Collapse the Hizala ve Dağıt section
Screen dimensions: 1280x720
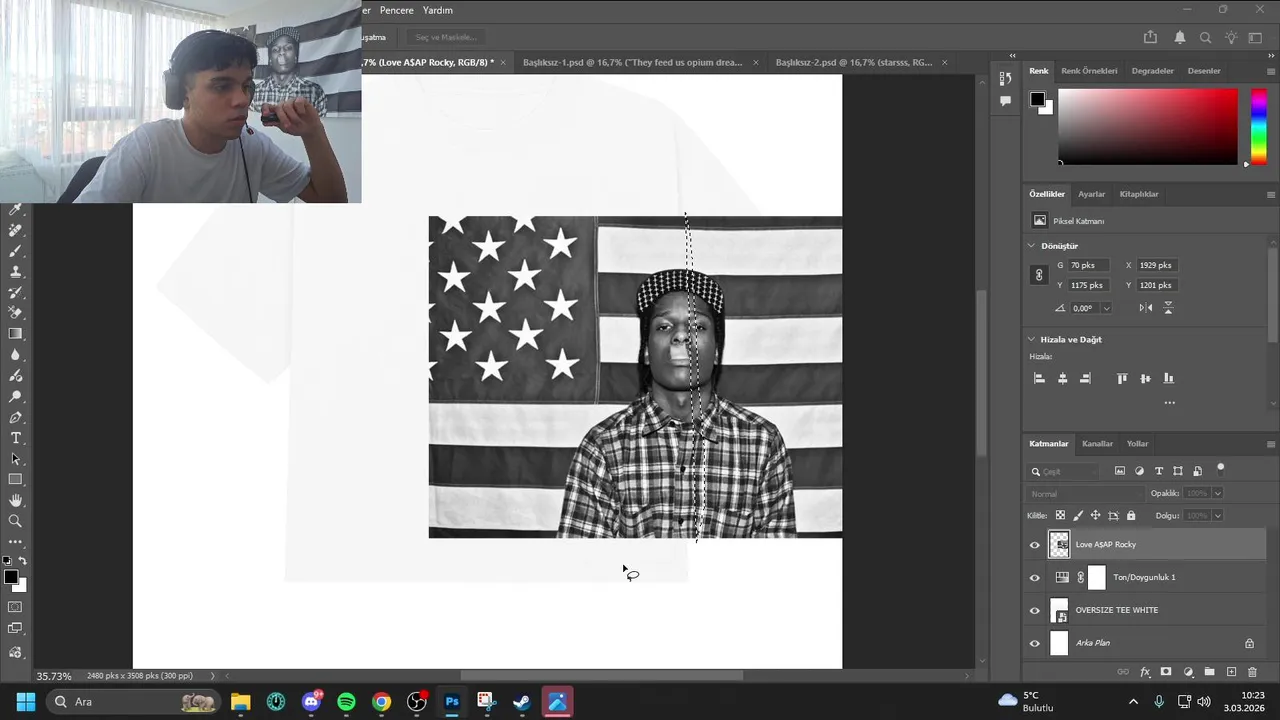coord(1031,339)
